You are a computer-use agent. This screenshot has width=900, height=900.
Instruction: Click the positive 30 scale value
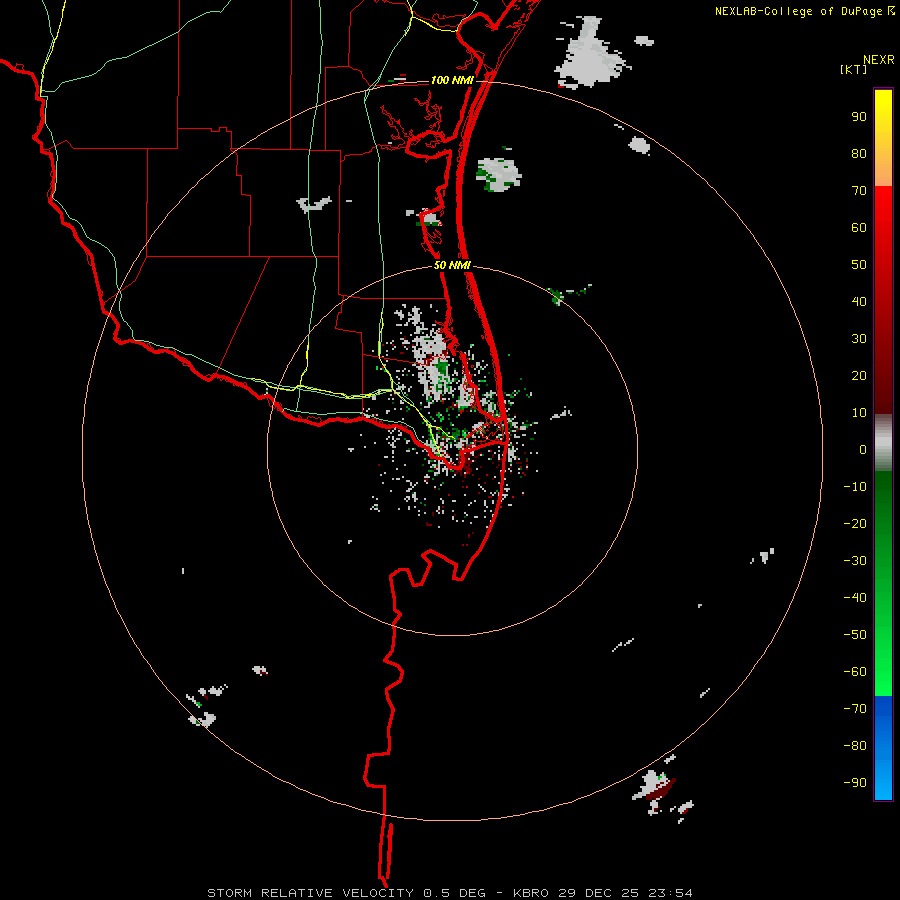pyautogui.click(x=859, y=339)
